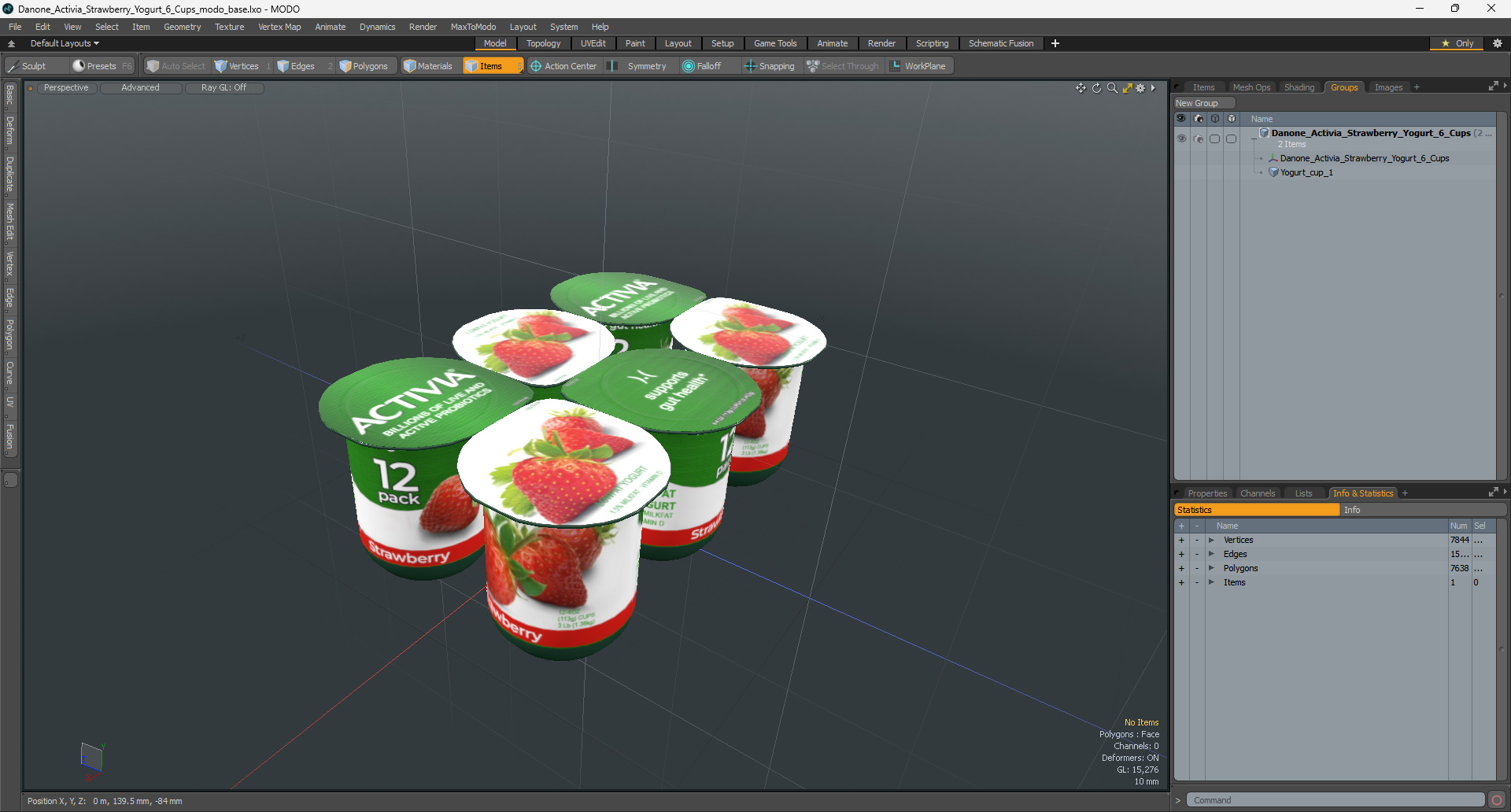
Task: Toggle render camera icon for Danone group
Action: (1199, 138)
